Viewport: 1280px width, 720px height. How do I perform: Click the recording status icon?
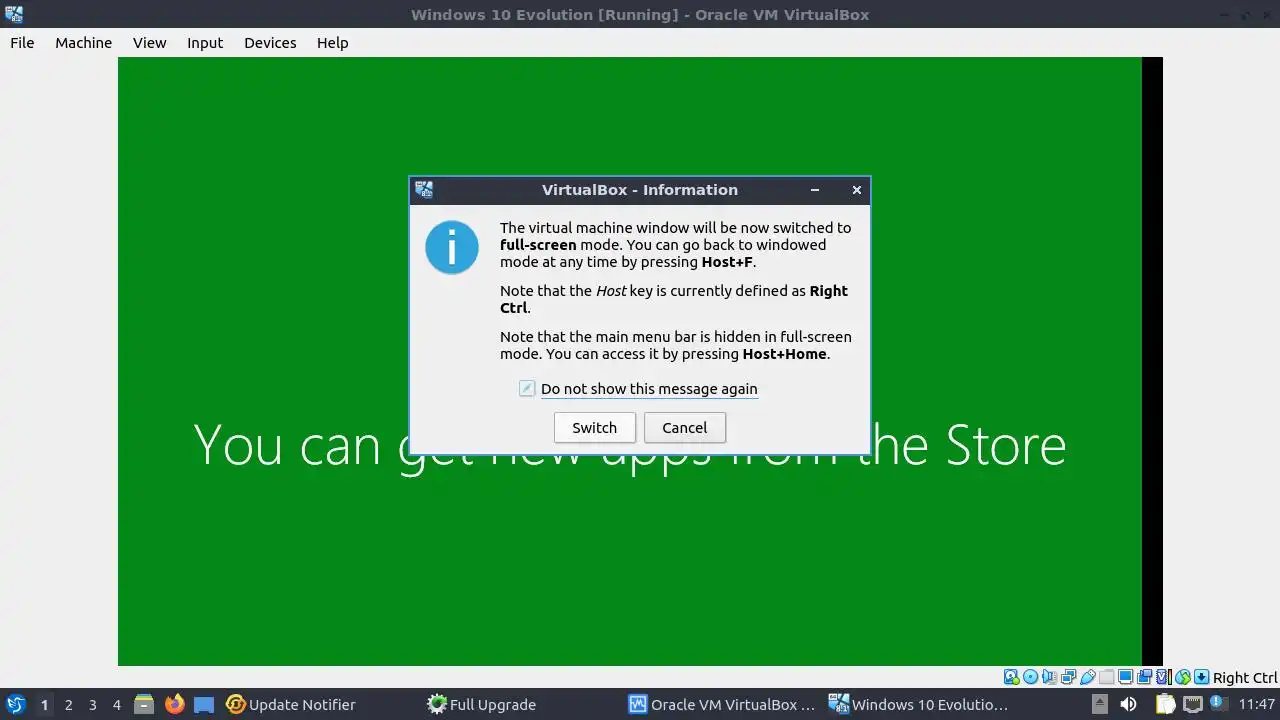point(1145,677)
